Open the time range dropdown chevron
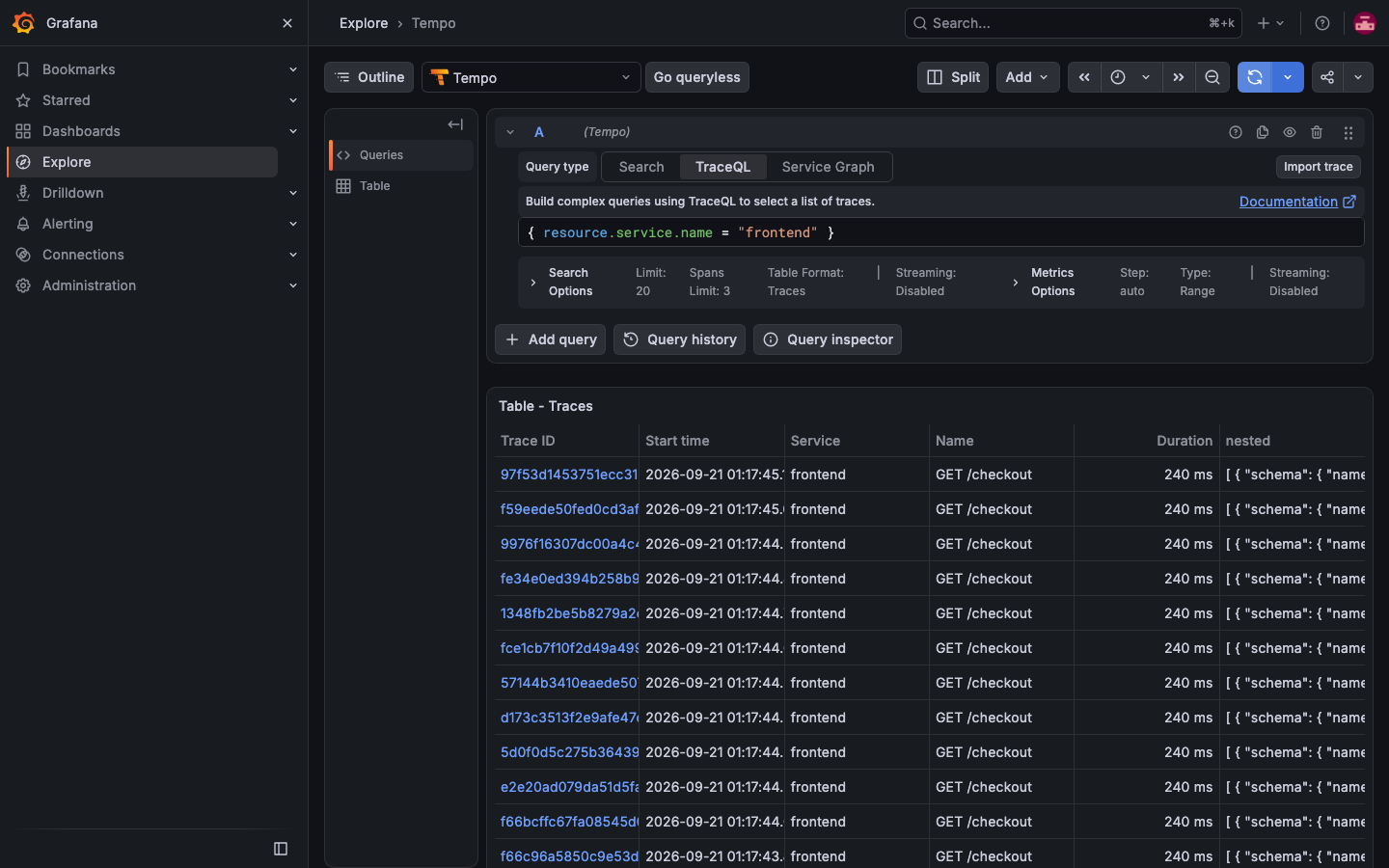This screenshot has height=868, width=1389. (1146, 77)
